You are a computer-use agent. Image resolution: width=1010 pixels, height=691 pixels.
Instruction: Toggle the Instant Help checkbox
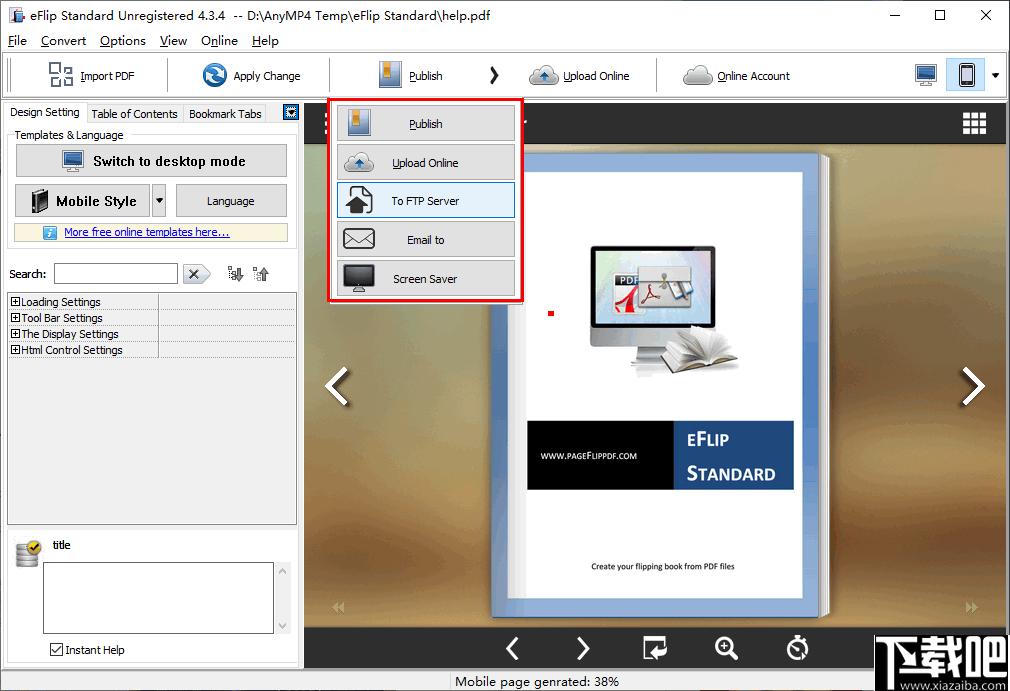click(57, 650)
